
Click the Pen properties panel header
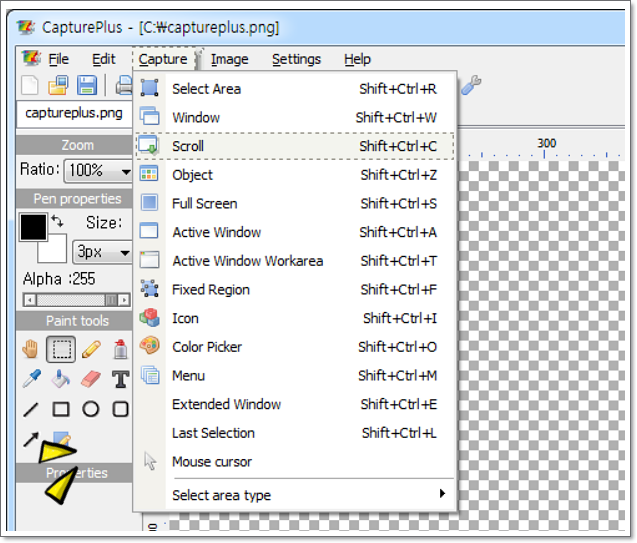75,199
